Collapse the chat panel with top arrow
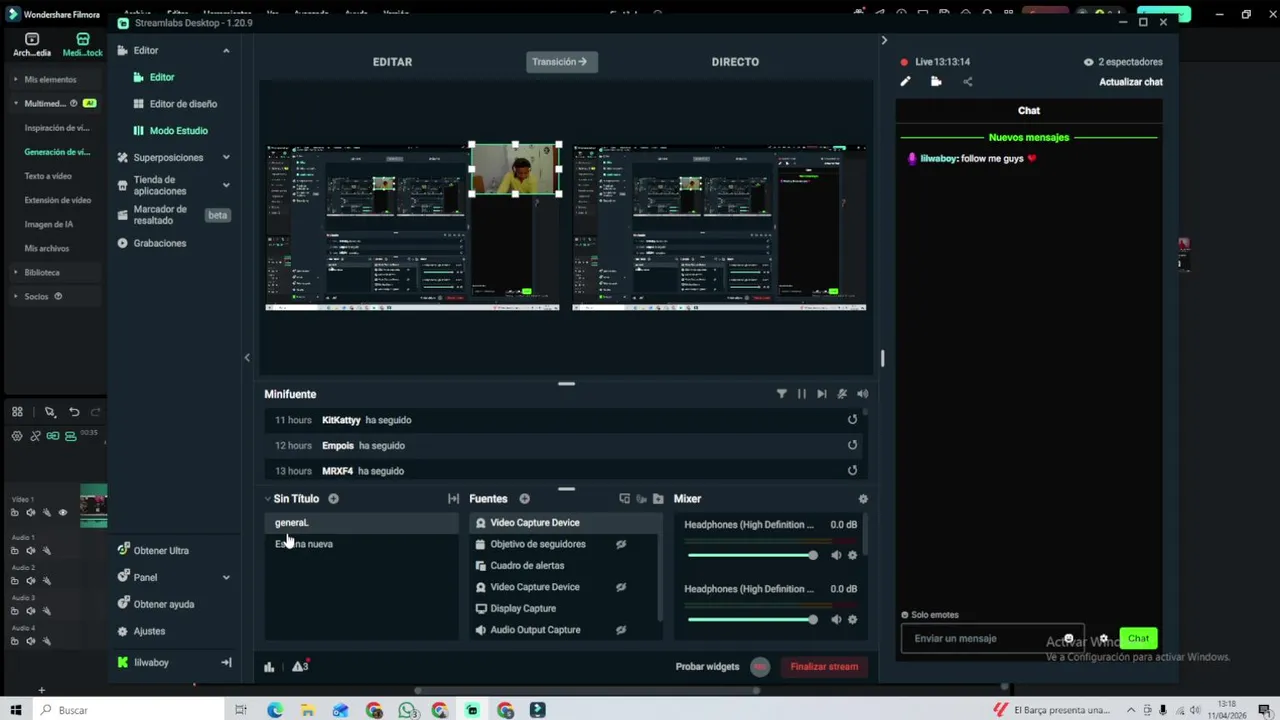The image size is (1280, 720). tap(884, 40)
